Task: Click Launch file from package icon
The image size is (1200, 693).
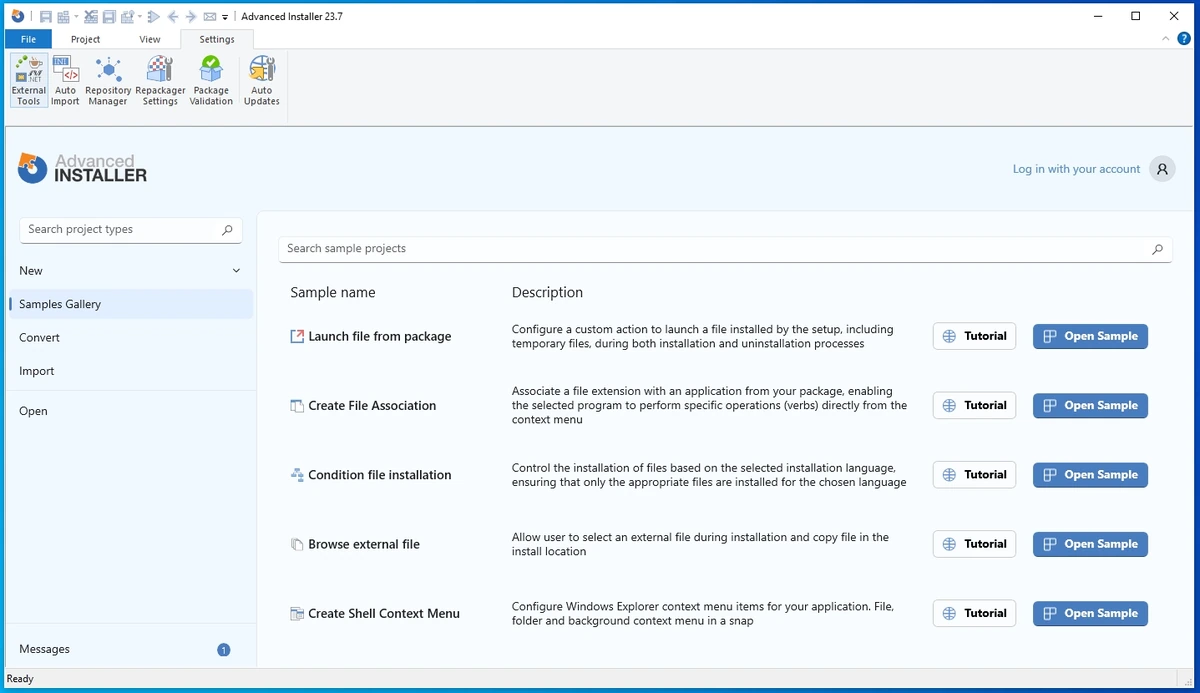Action: coord(297,337)
